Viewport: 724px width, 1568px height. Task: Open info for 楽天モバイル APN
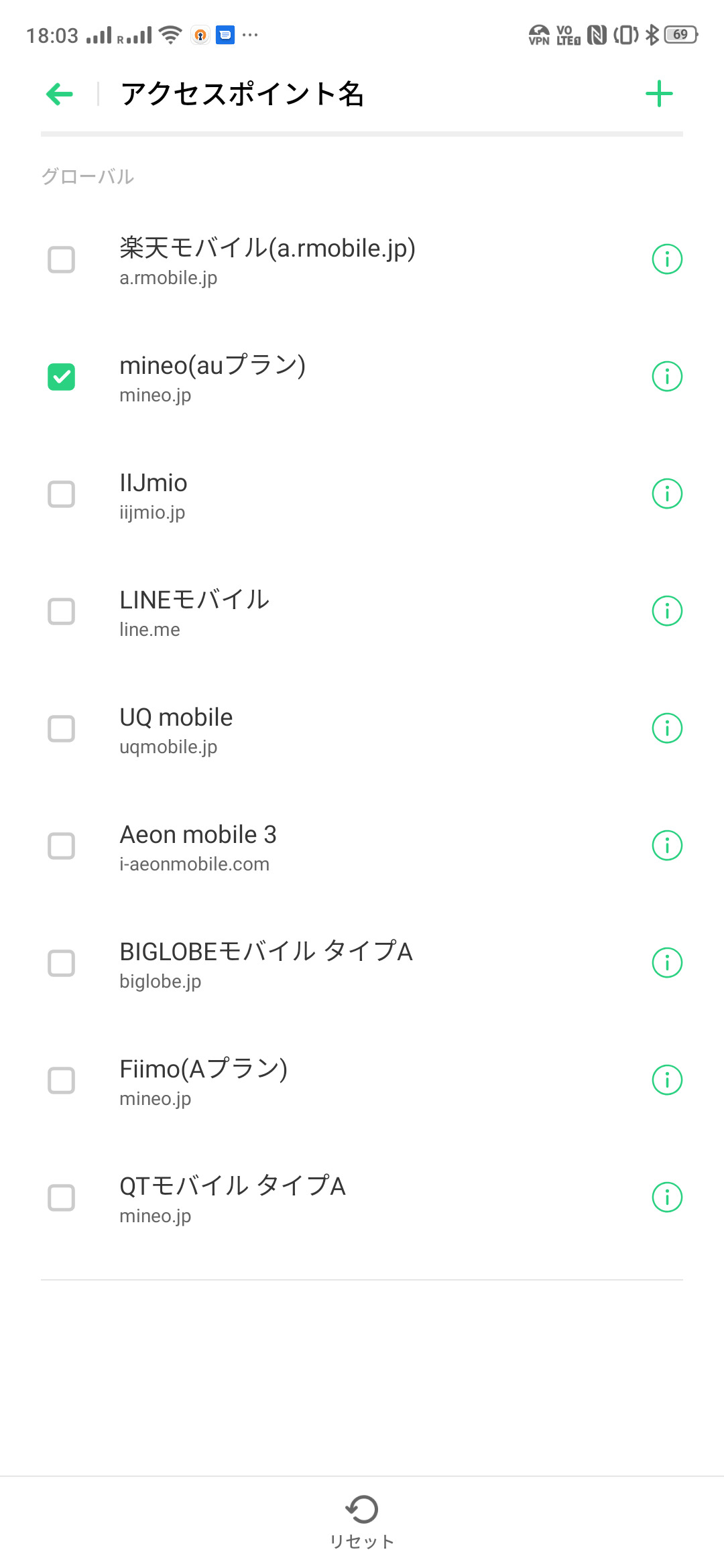[x=667, y=259]
